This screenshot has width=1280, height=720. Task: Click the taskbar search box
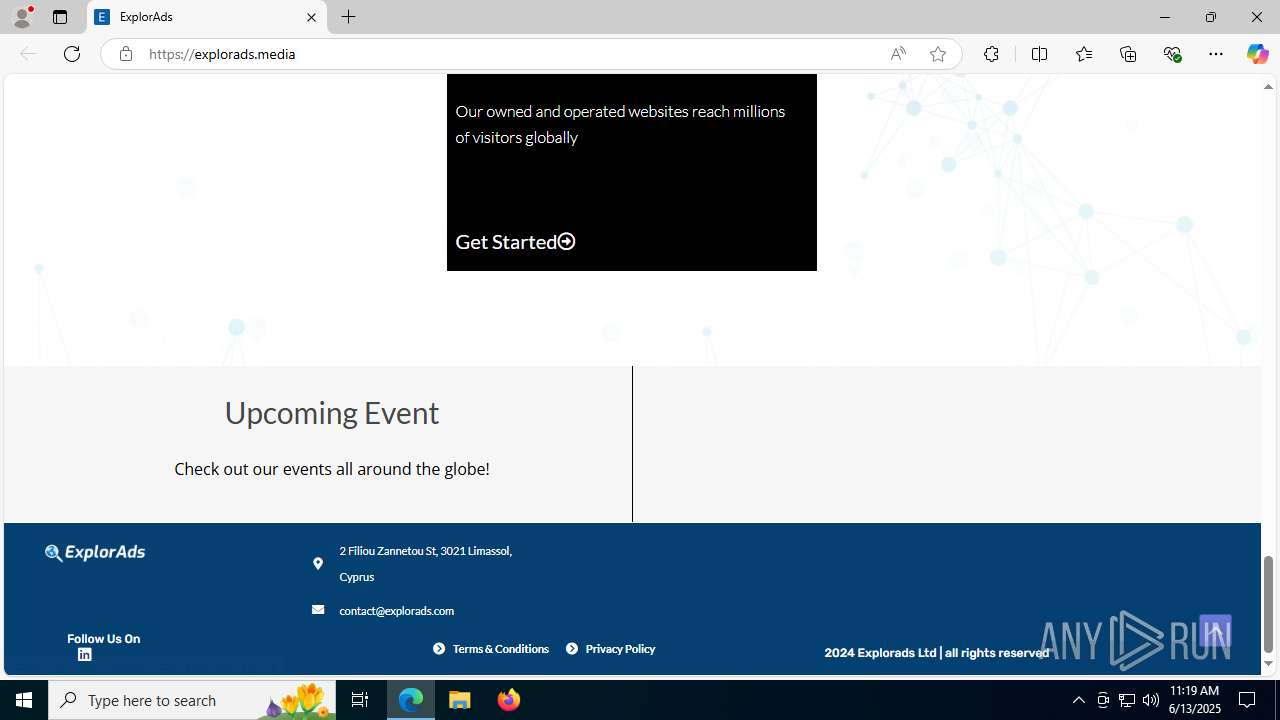pyautogui.click(x=192, y=700)
